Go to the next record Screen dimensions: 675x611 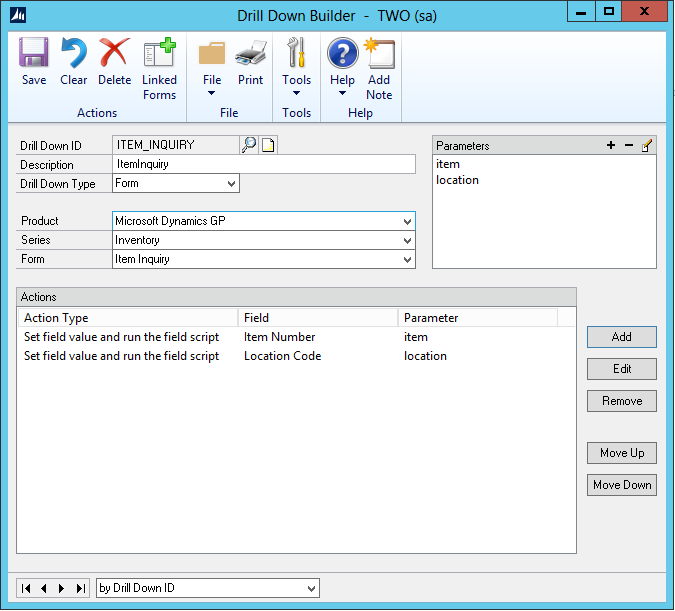click(61, 588)
